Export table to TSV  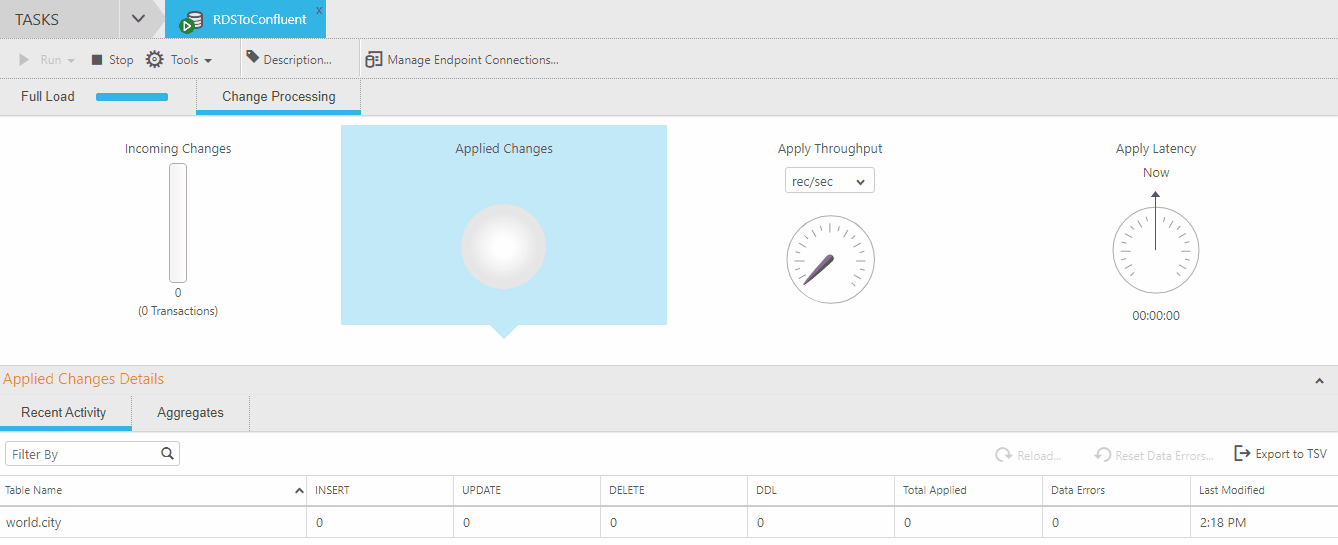point(1281,454)
